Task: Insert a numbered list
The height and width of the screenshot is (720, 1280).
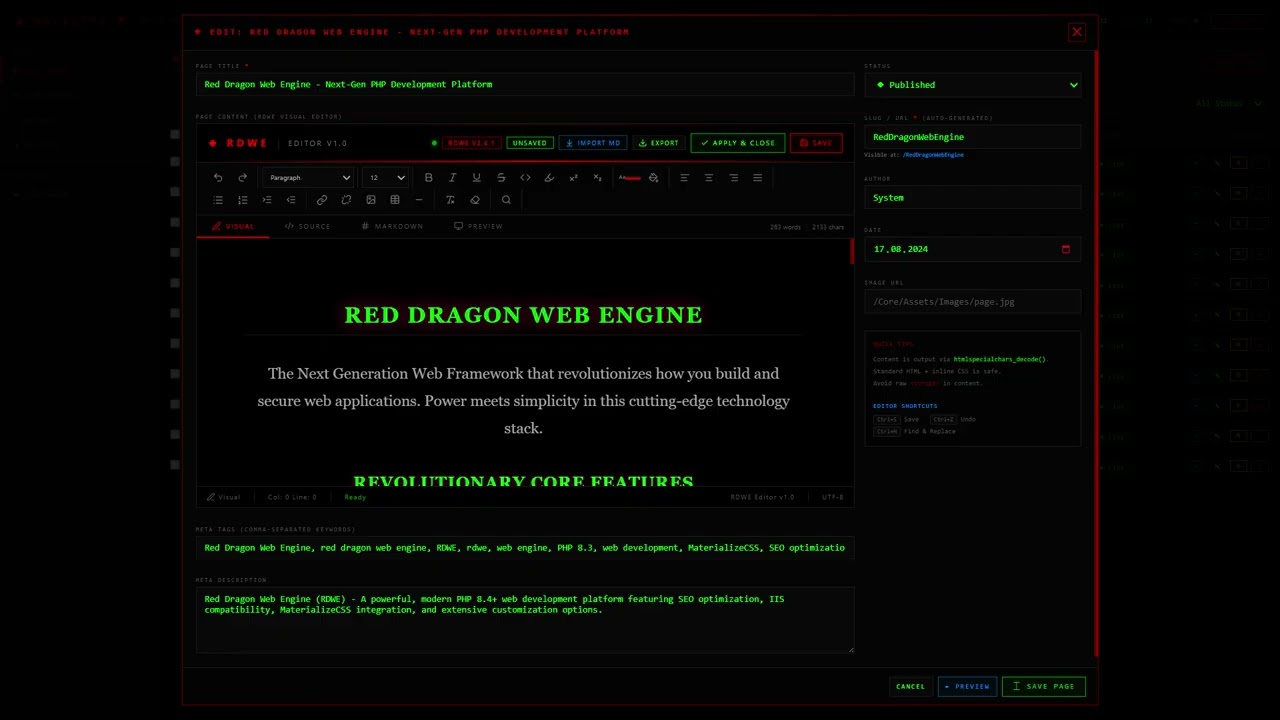Action: [x=242, y=200]
